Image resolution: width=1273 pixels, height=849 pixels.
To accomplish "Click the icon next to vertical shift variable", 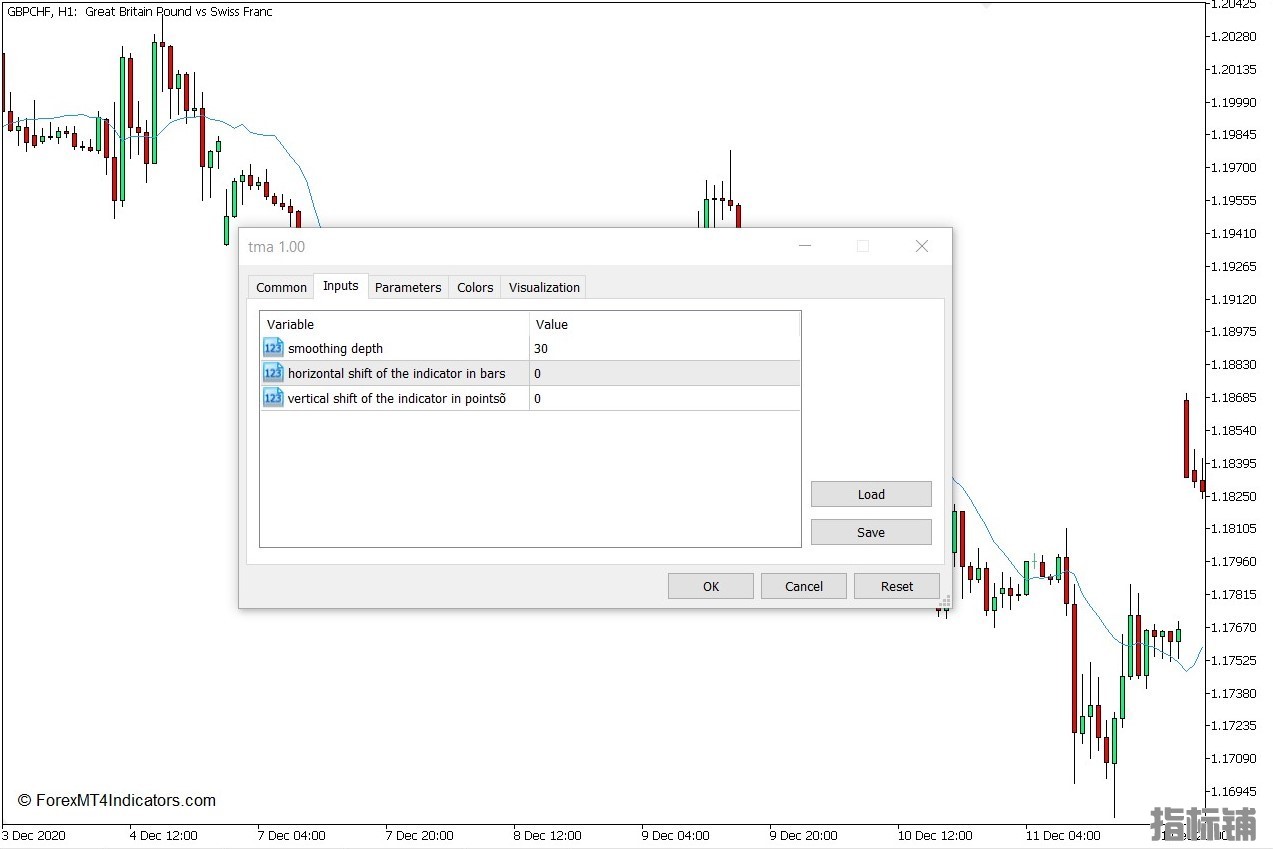I will 273,398.
